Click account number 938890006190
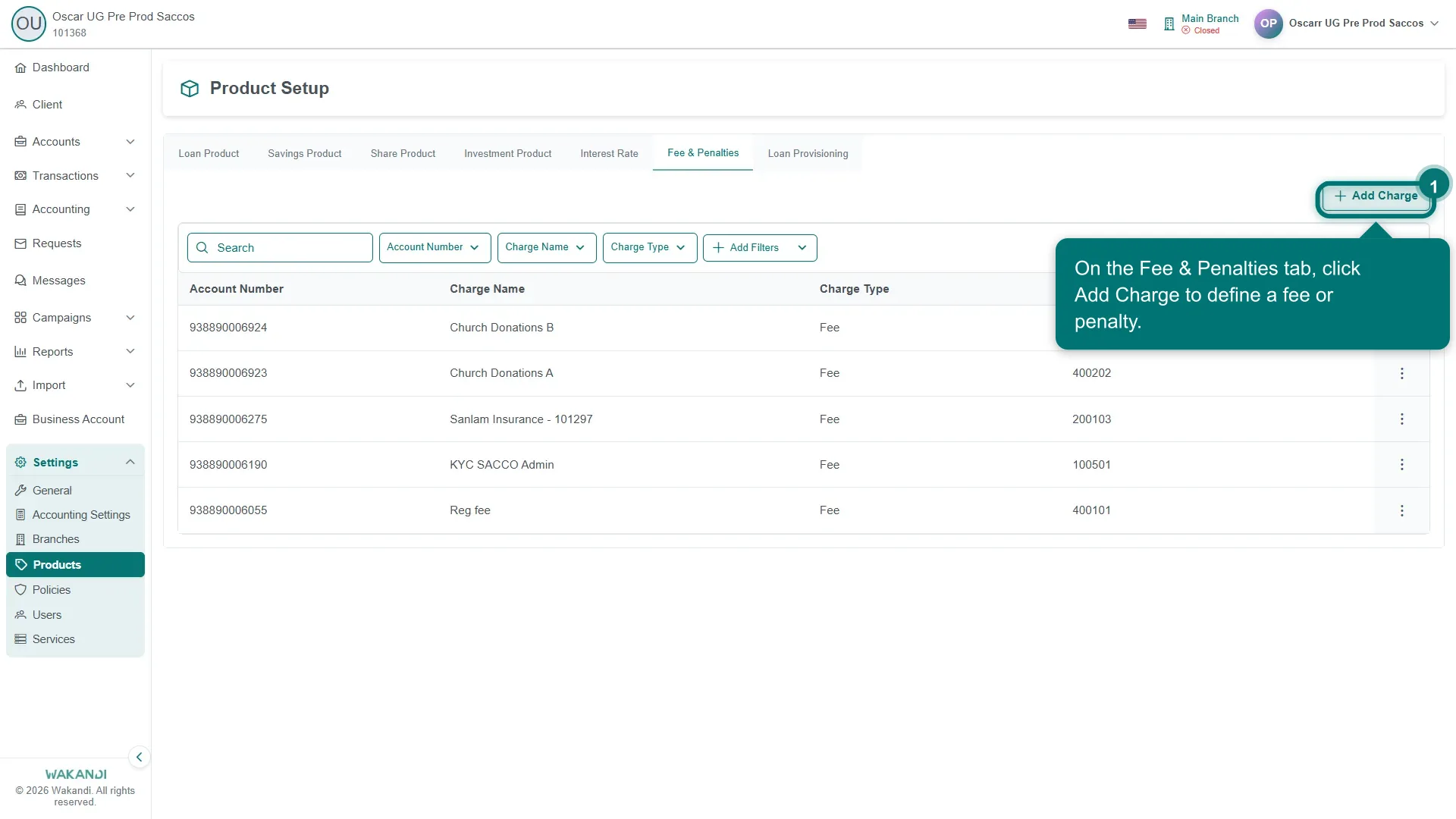This screenshot has height=819, width=1456. pyautogui.click(x=228, y=465)
